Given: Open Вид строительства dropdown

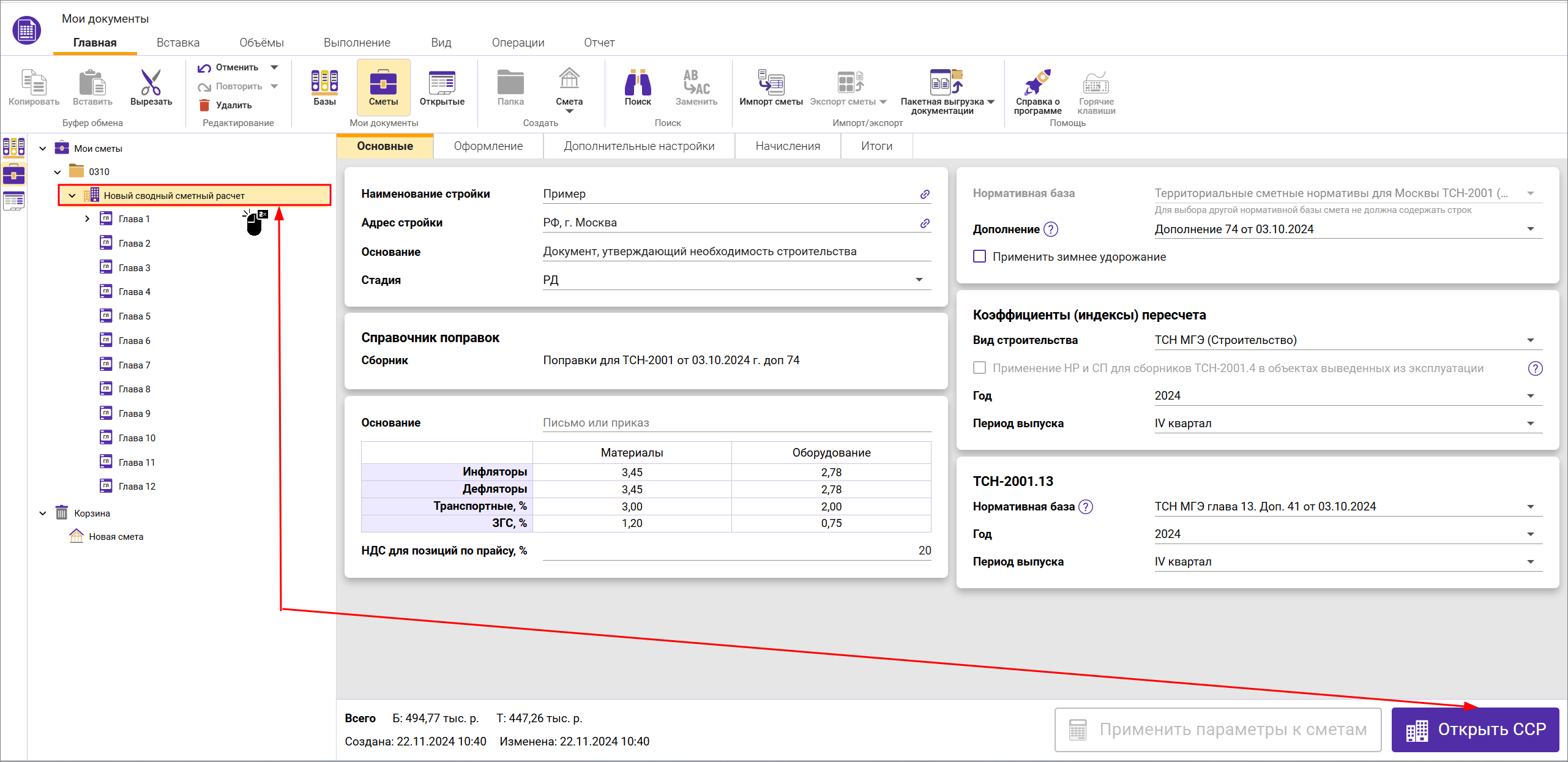Looking at the screenshot, I should click(x=1530, y=340).
